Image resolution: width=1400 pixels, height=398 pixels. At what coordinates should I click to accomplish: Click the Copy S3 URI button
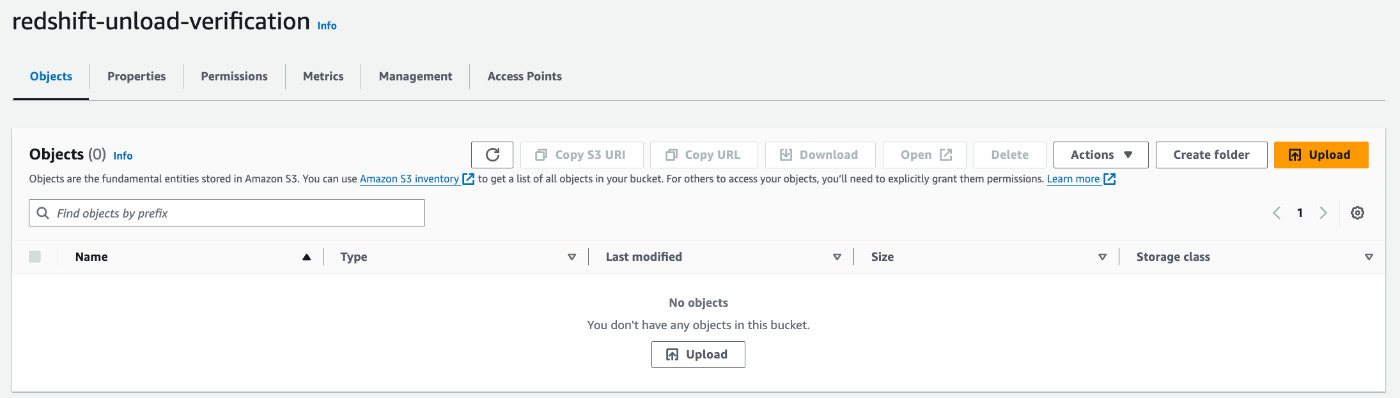(582, 155)
